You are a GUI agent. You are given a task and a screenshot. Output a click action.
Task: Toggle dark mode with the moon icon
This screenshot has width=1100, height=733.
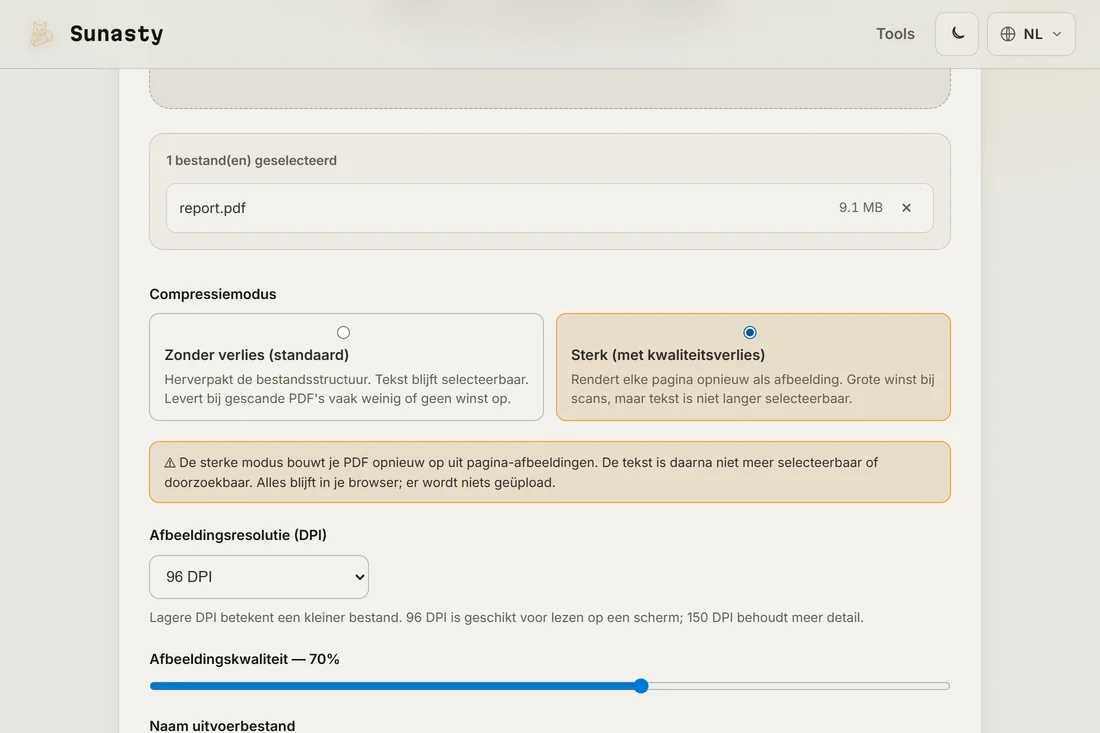tap(957, 34)
